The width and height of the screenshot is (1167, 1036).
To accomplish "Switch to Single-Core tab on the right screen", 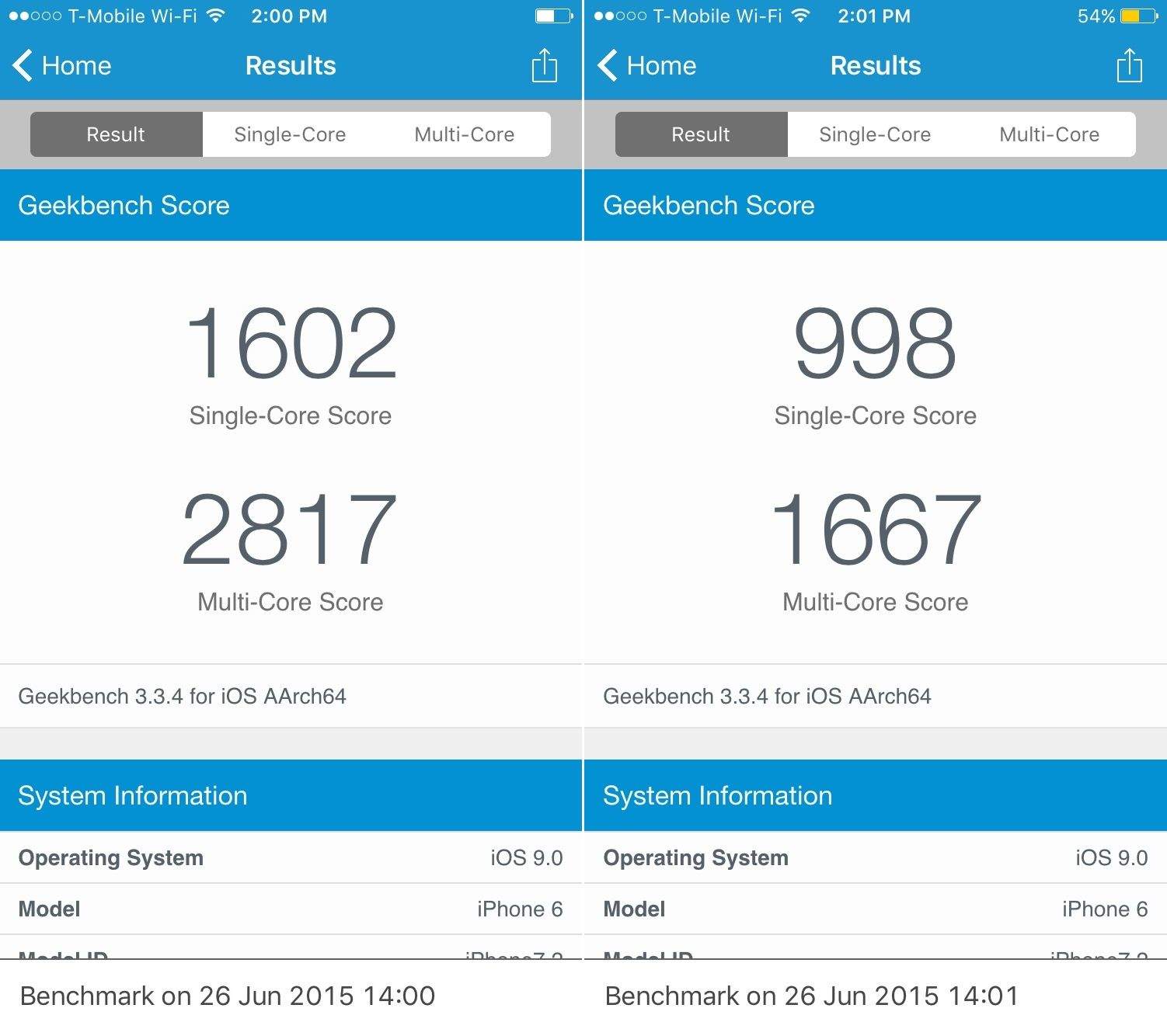I will pos(875,134).
